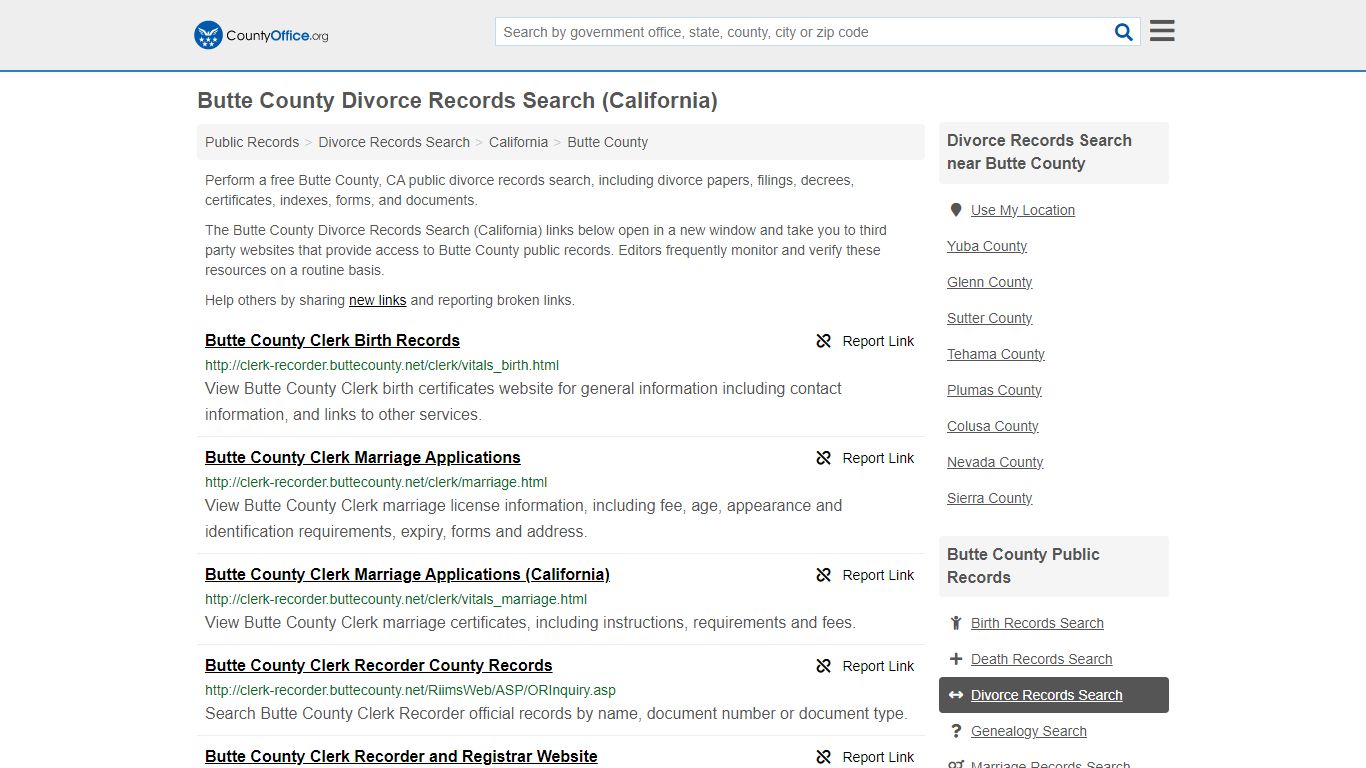This screenshot has width=1366, height=768.
Task: Open Colusa County link
Action: (993, 426)
